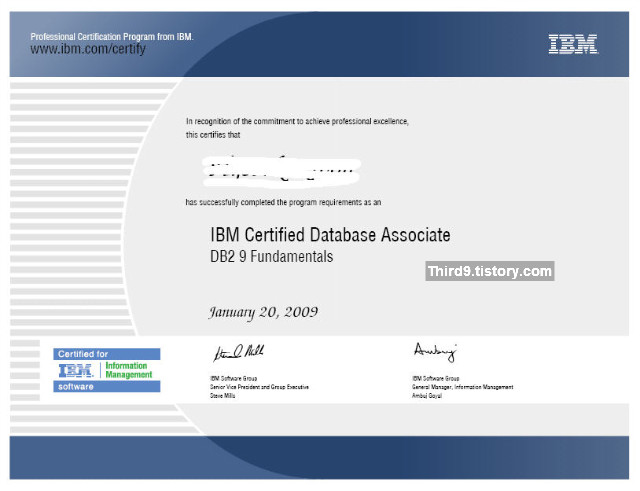Click "Senior Vice President and Group Executive"
Viewport: 640px width, 491px height.
(x=259, y=387)
